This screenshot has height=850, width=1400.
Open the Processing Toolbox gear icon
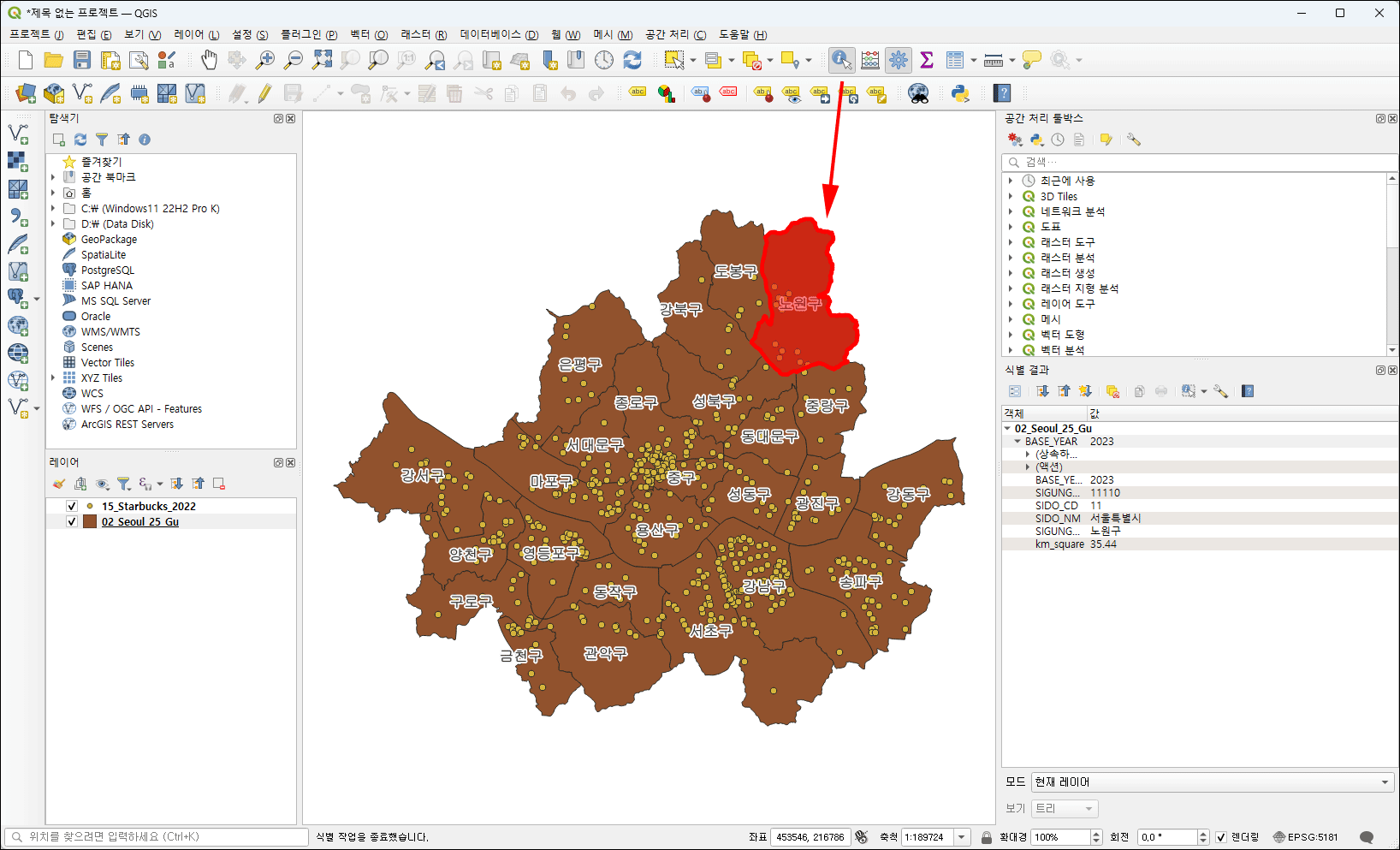coord(899,60)
